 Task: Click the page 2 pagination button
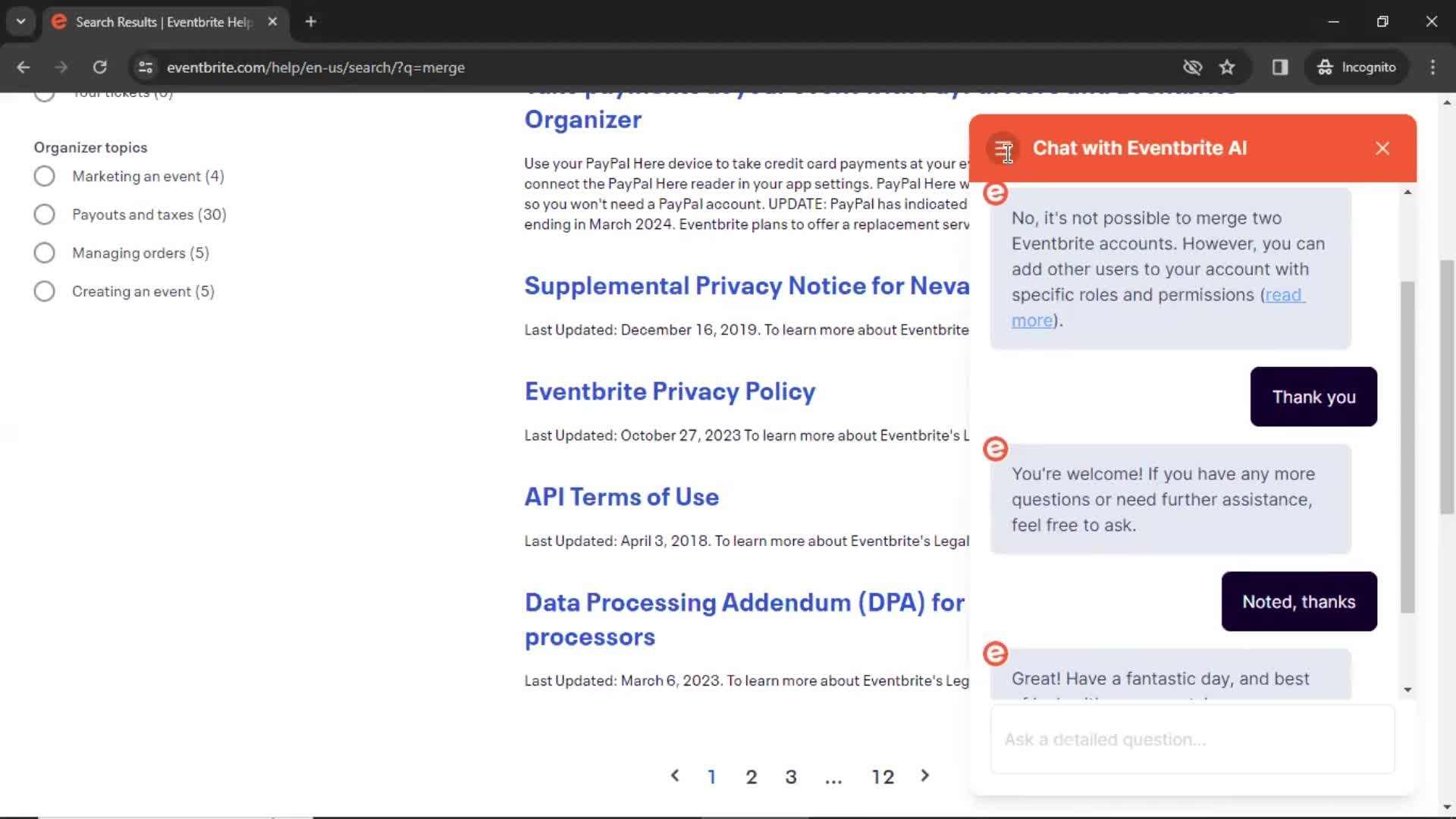751,777
